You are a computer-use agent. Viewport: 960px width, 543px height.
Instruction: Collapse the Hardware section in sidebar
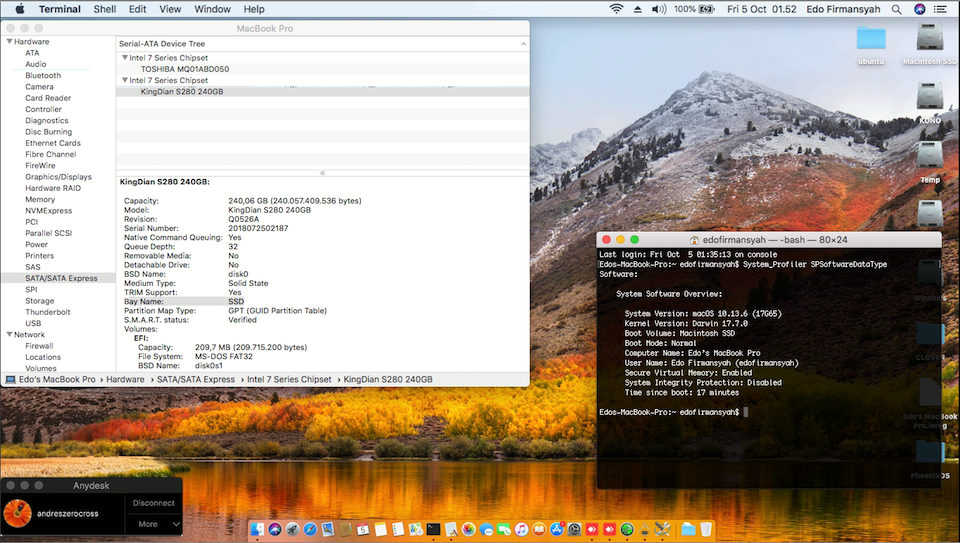point(9,42)
